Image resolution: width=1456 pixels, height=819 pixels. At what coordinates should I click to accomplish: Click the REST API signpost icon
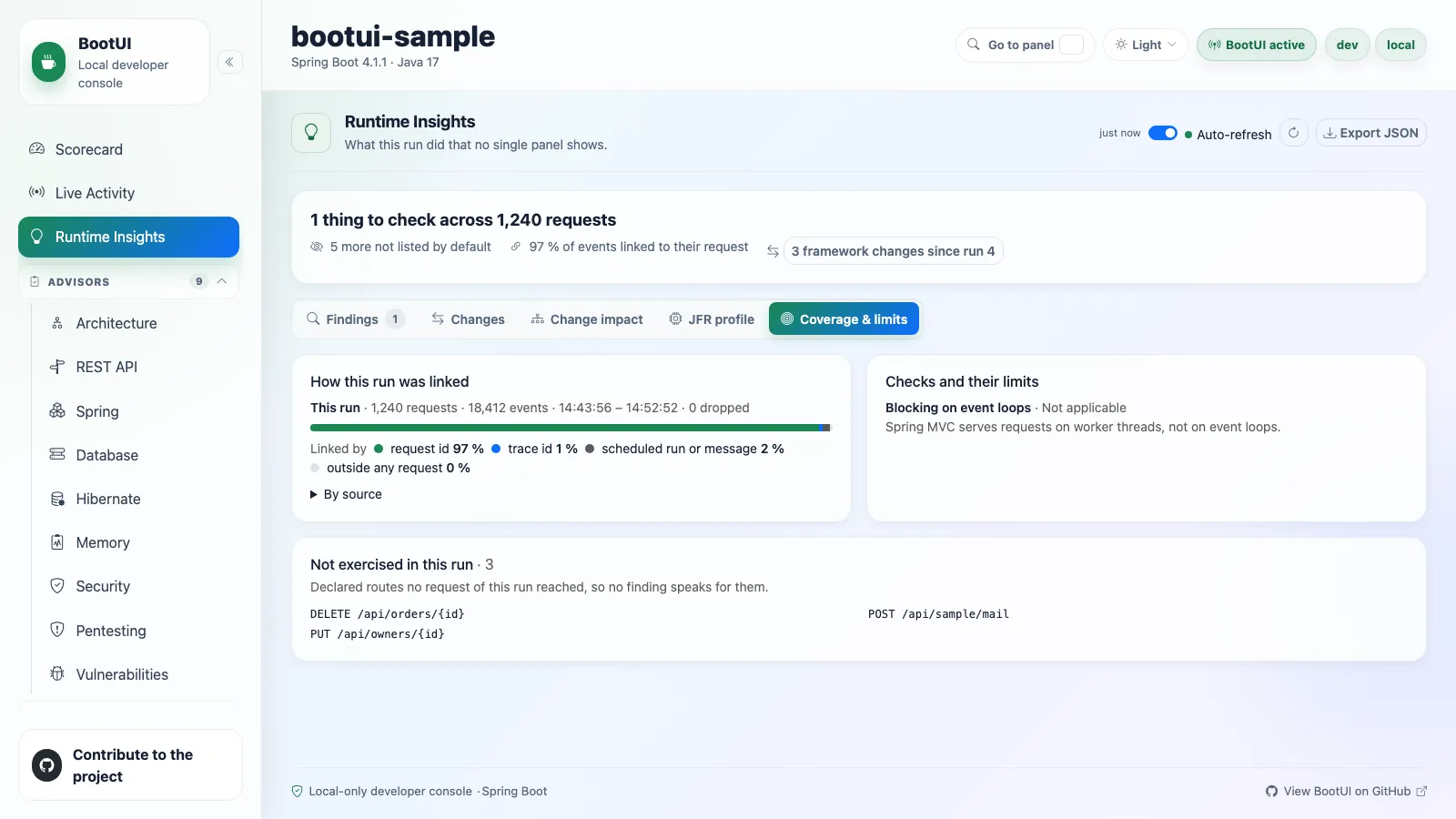coord(57,367)
